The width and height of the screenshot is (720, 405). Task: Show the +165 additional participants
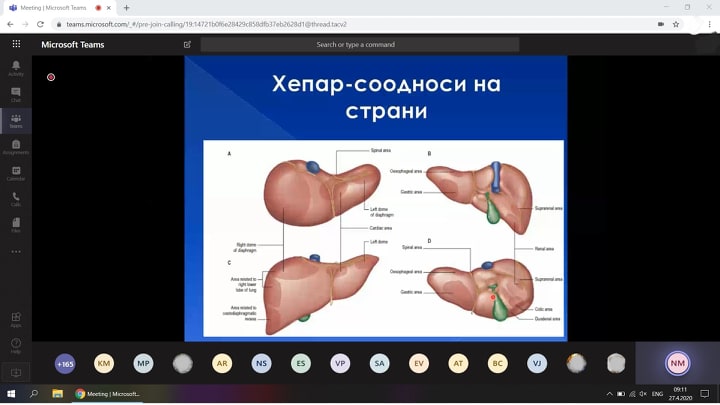click(65, 363)
